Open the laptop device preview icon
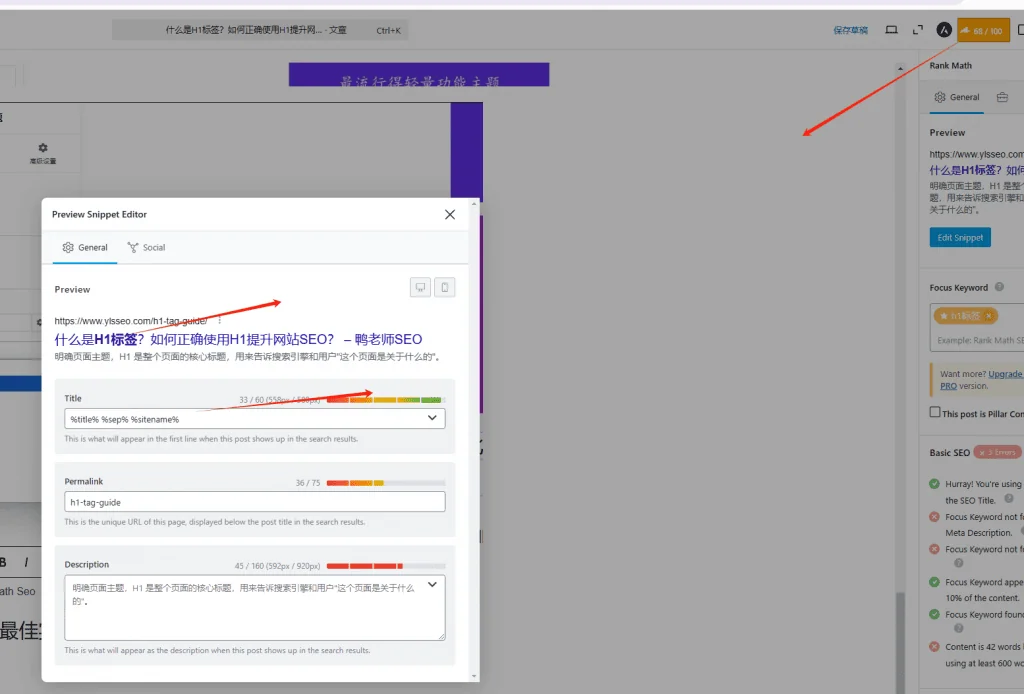1024x694 pixels. pos(891,30)
